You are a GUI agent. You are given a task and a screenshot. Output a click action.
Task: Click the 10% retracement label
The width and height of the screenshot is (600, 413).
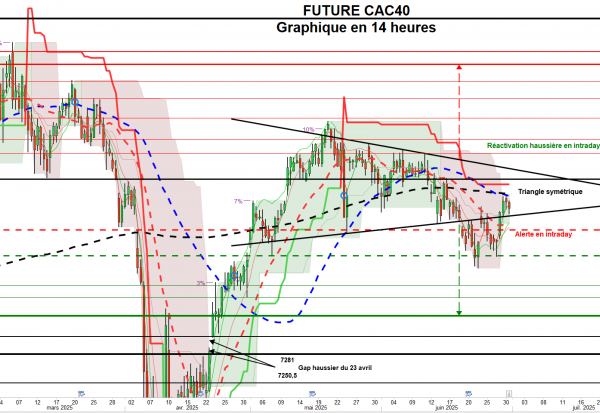(x=308, y=129)
